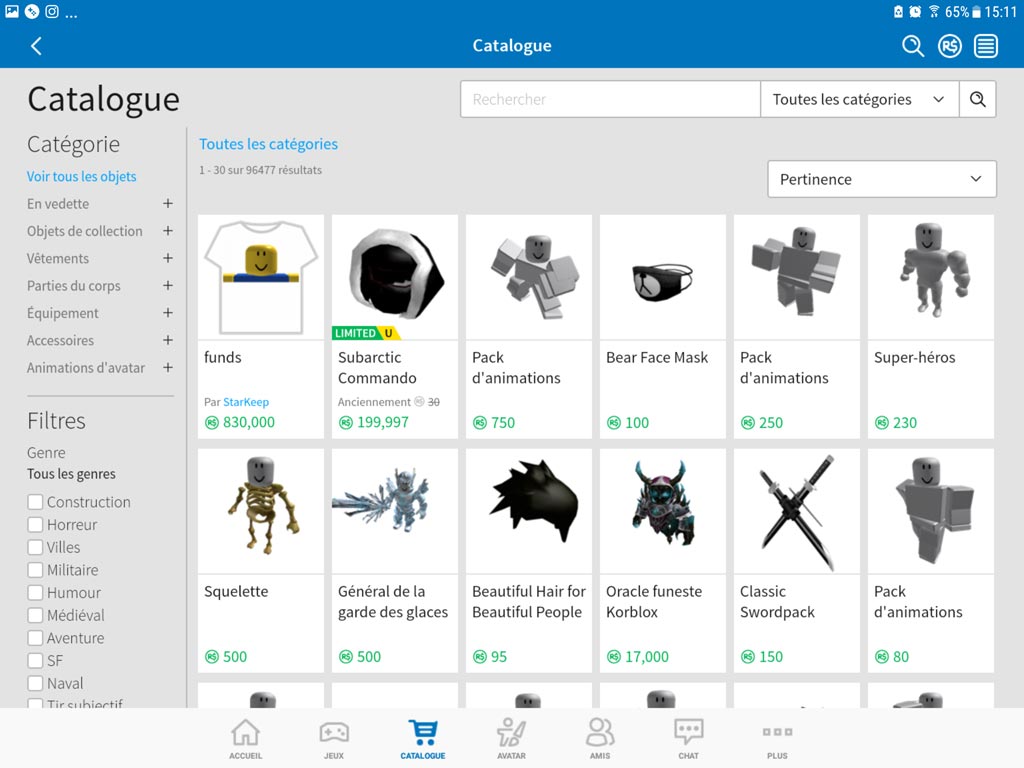Open the Subarctic Commando hood thumbnail

(394, 277)
